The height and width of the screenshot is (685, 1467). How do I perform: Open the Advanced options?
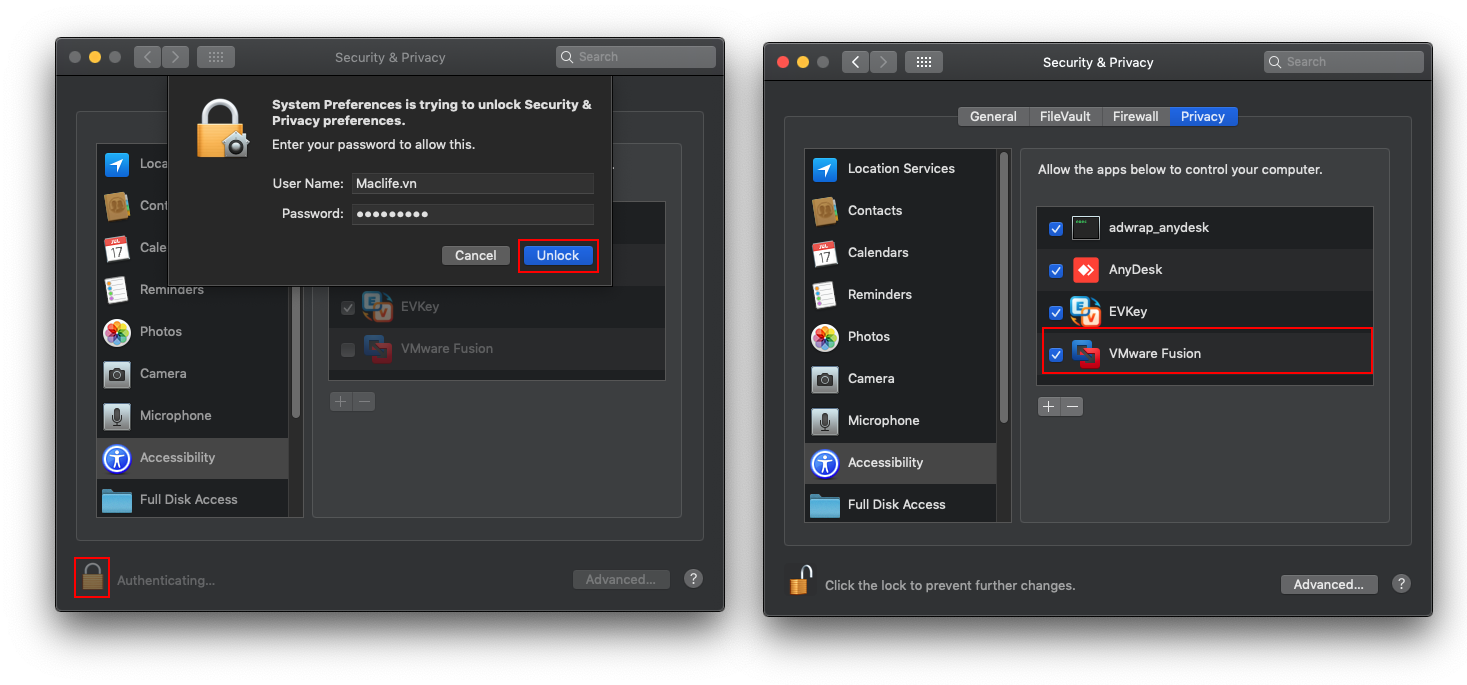coord(1328,584)
